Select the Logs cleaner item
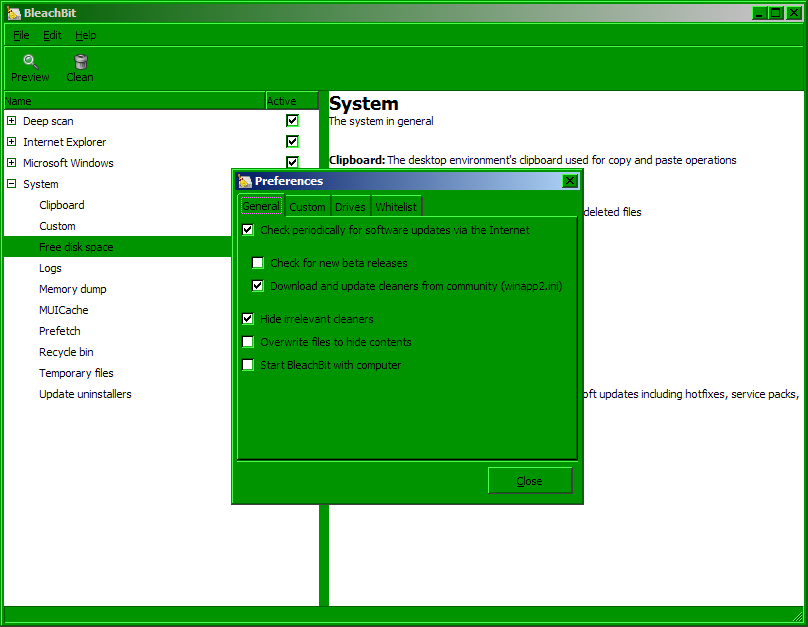 [50, 268]
